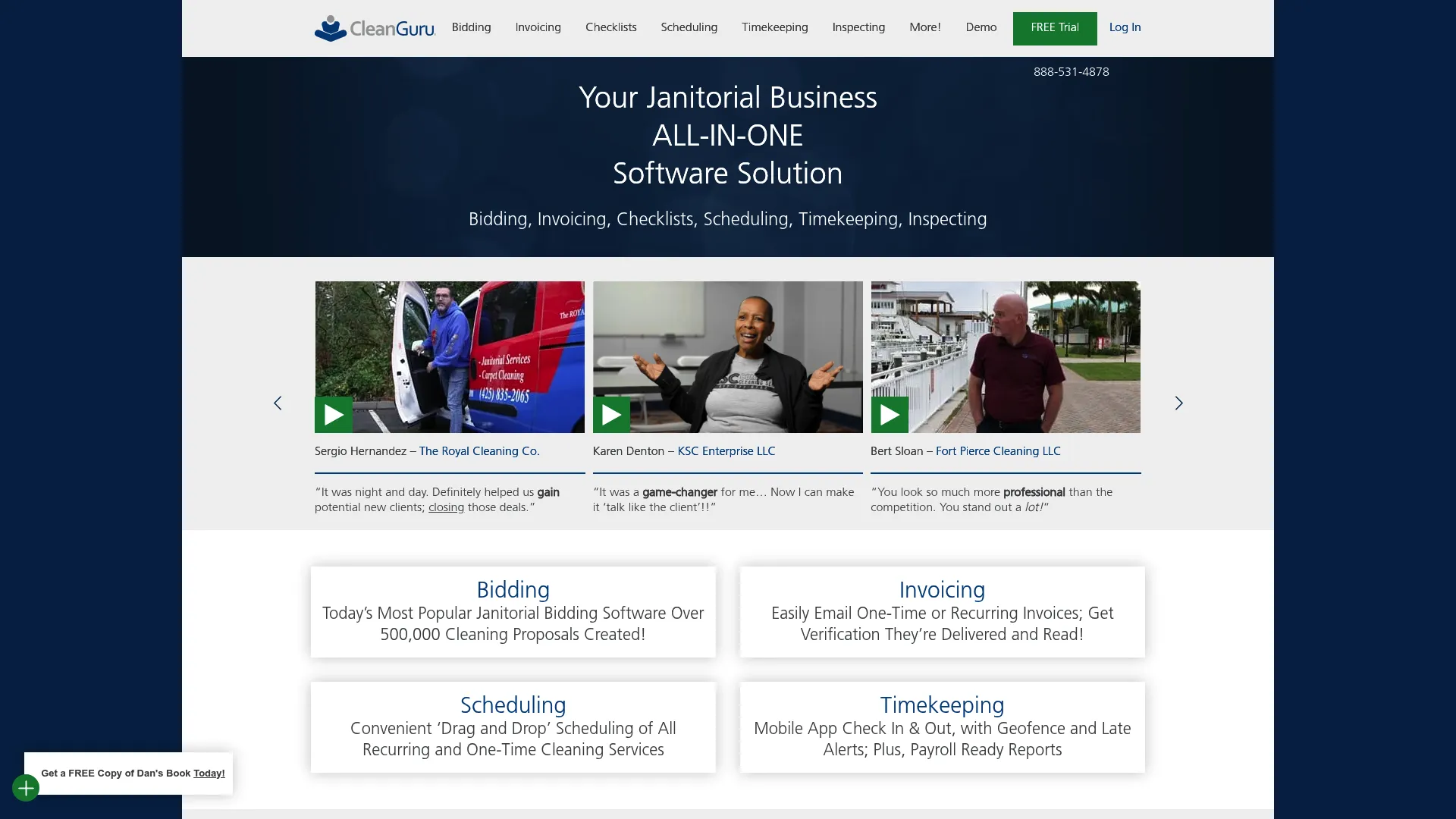This screenshot has height=819, width=1456.
Task: Open the Inspecting menu item
Action: (858, 27)
